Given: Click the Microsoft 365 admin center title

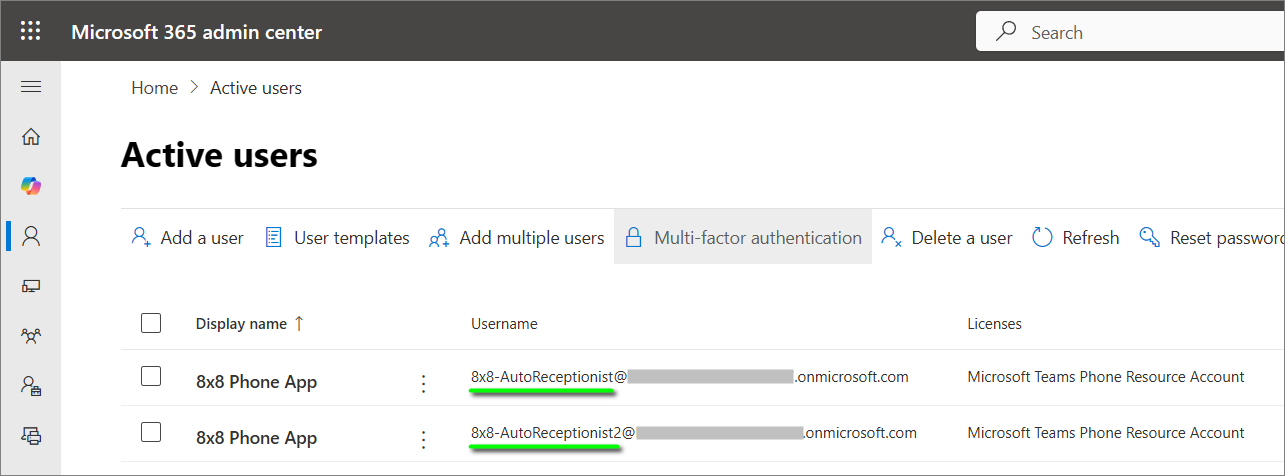Looking at the screenshot, I should 197,32.
